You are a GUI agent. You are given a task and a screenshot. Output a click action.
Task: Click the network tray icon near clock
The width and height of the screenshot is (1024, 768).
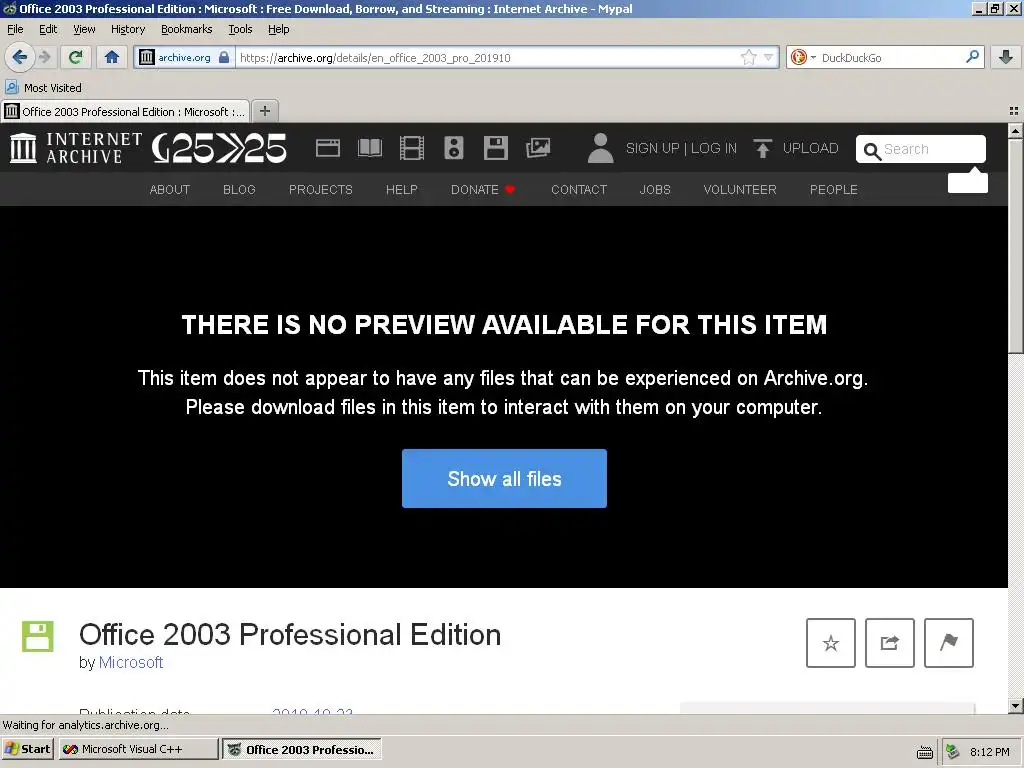[x=953, y=752]
